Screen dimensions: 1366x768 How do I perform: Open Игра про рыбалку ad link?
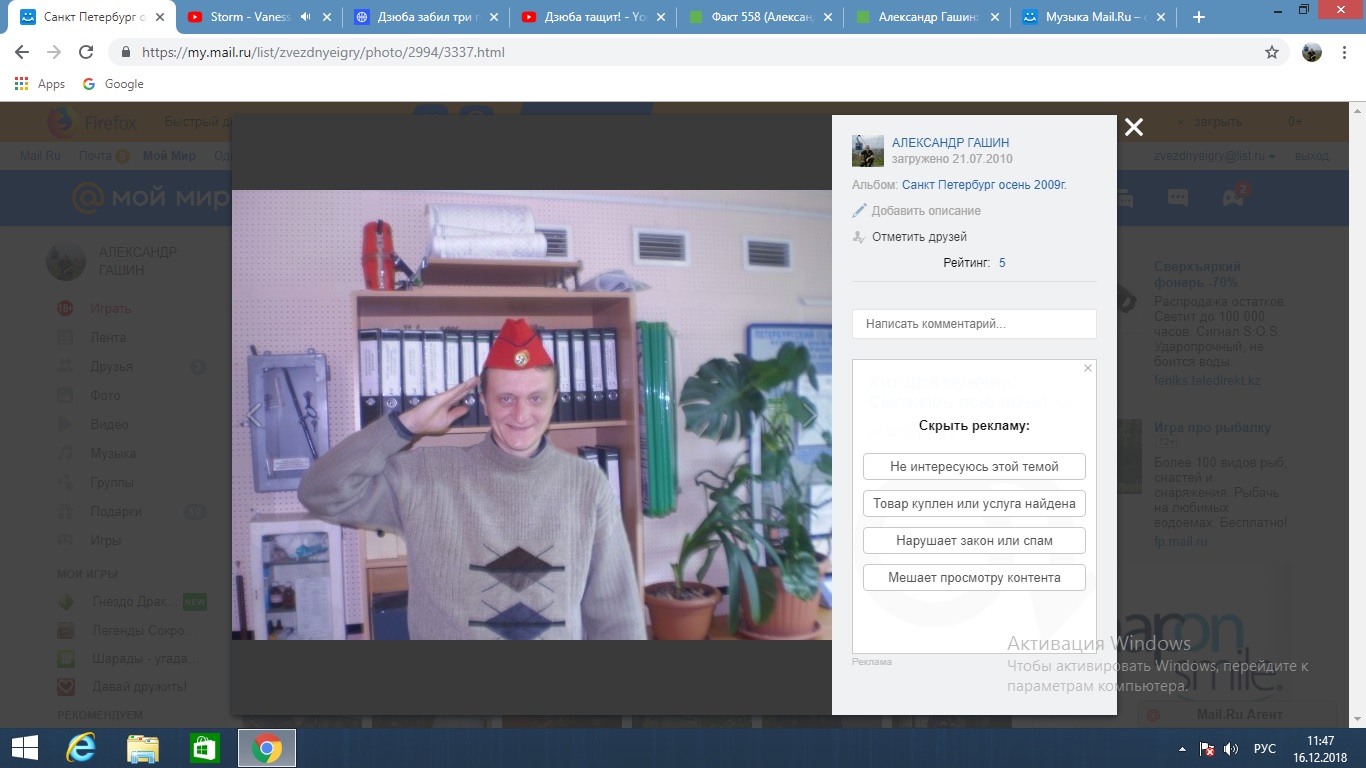coord(1212,427)
